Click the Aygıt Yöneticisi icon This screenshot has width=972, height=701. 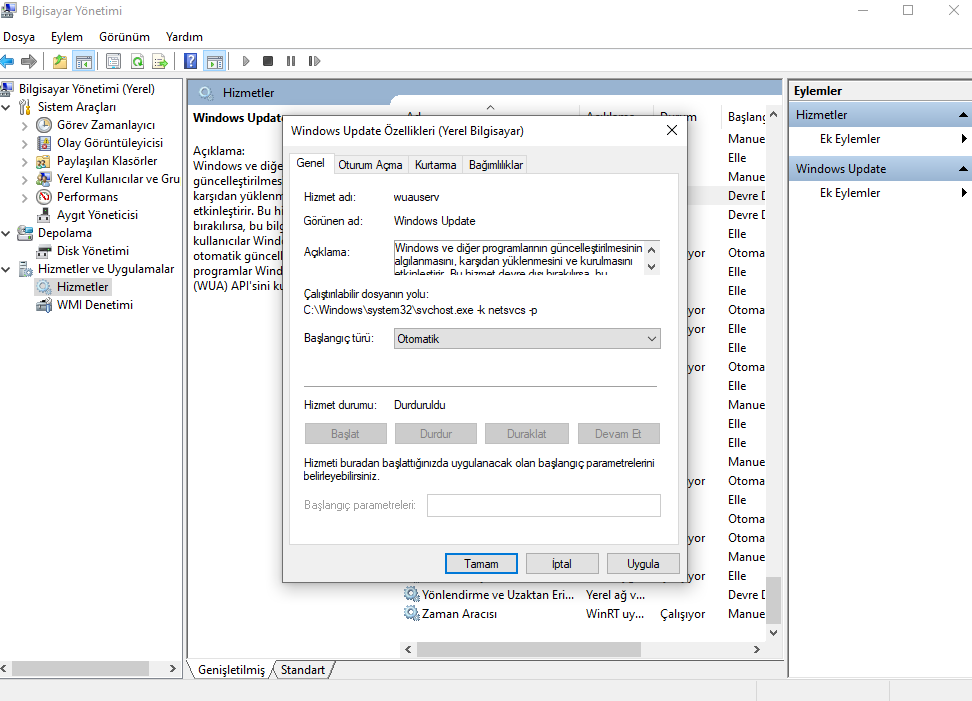click(43, 215)
